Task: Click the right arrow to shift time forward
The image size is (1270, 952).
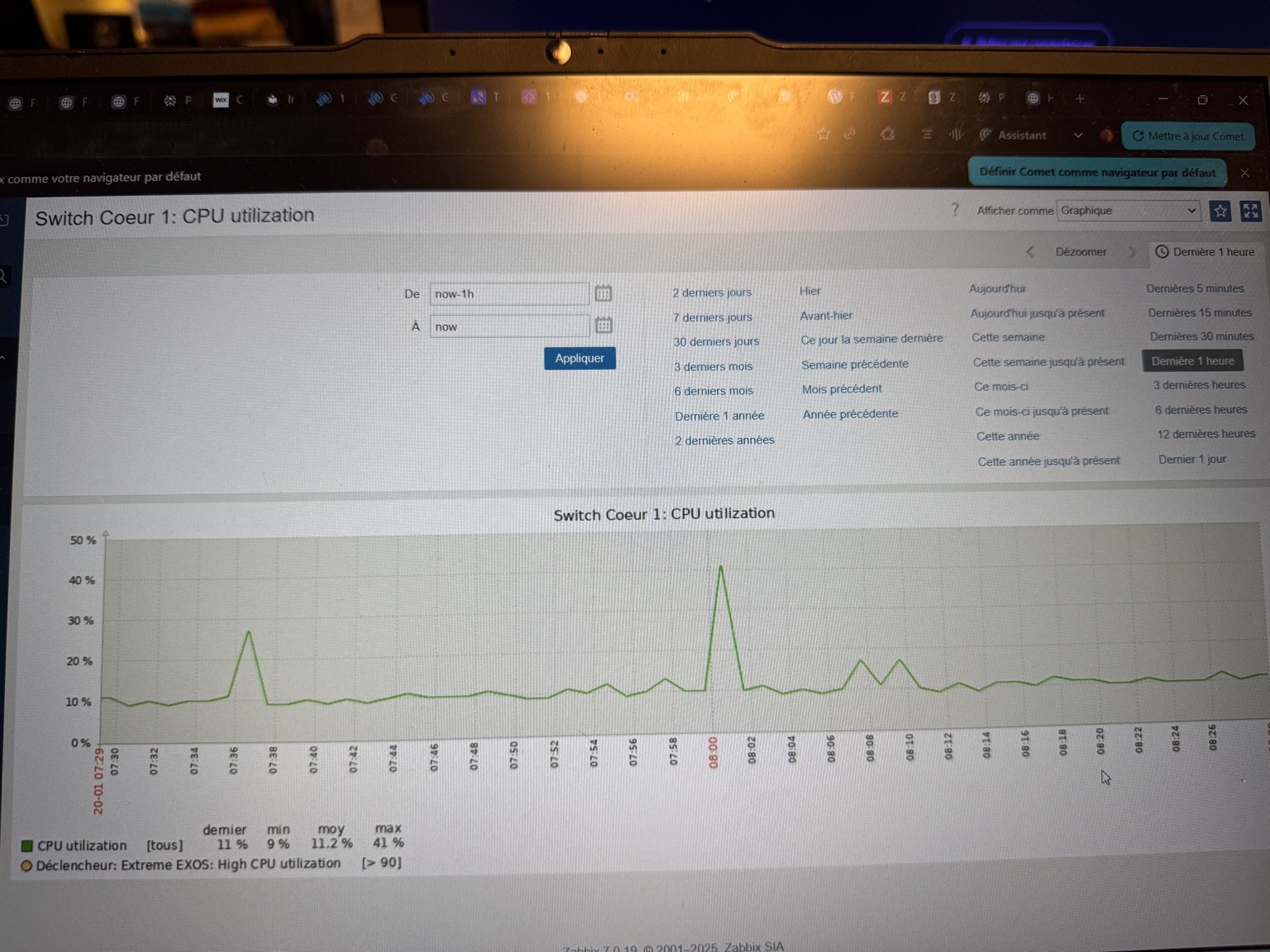Action: [x=1133, y=252]
